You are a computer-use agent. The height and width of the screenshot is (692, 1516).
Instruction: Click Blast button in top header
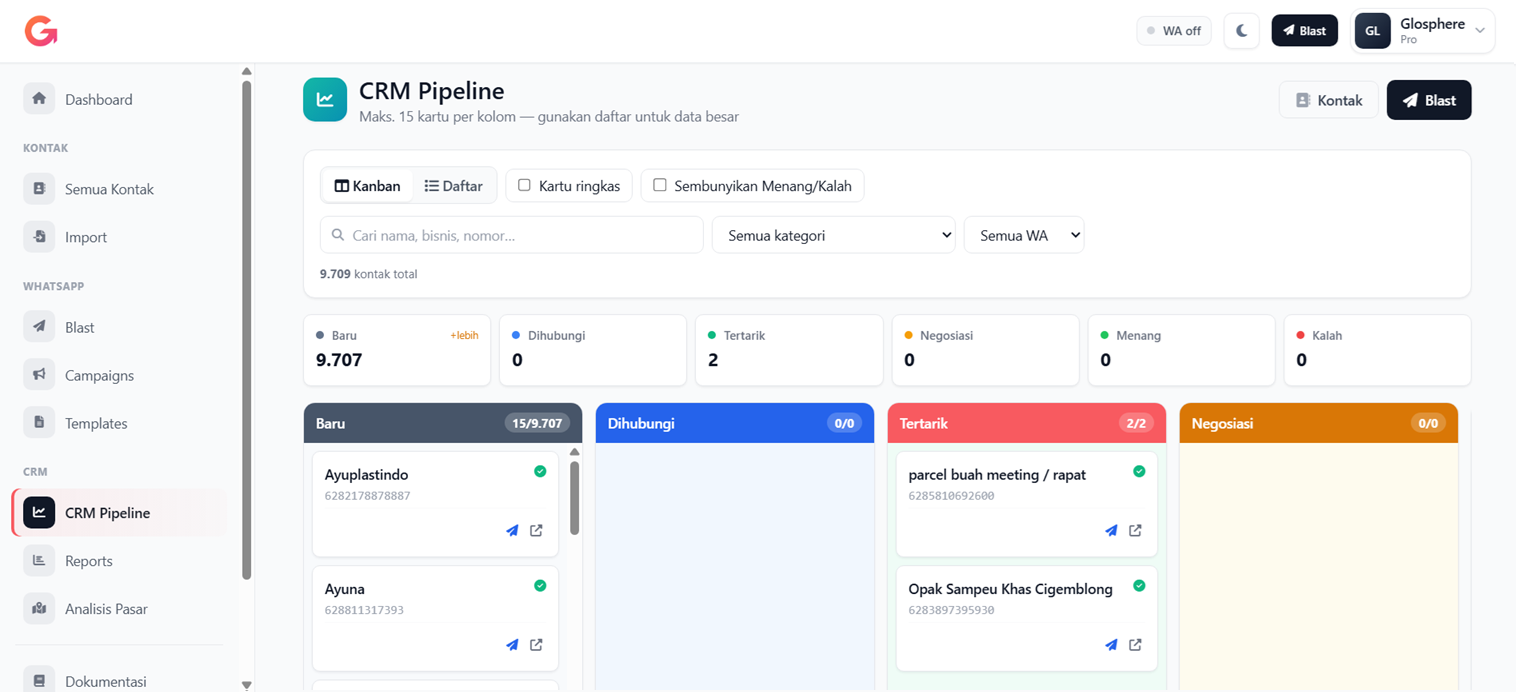pos(1304,31)
